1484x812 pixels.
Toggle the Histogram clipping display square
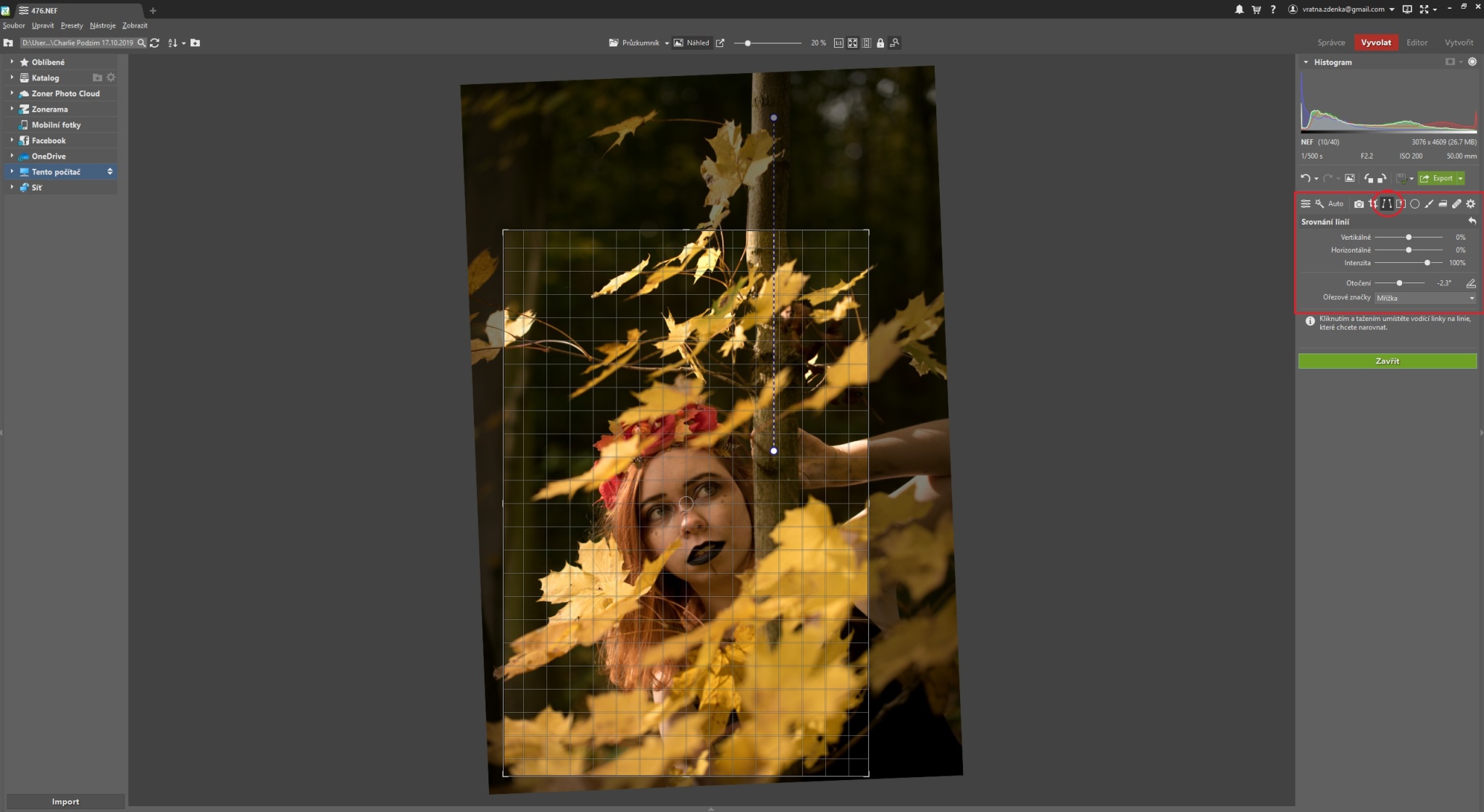pos(1450,62)
